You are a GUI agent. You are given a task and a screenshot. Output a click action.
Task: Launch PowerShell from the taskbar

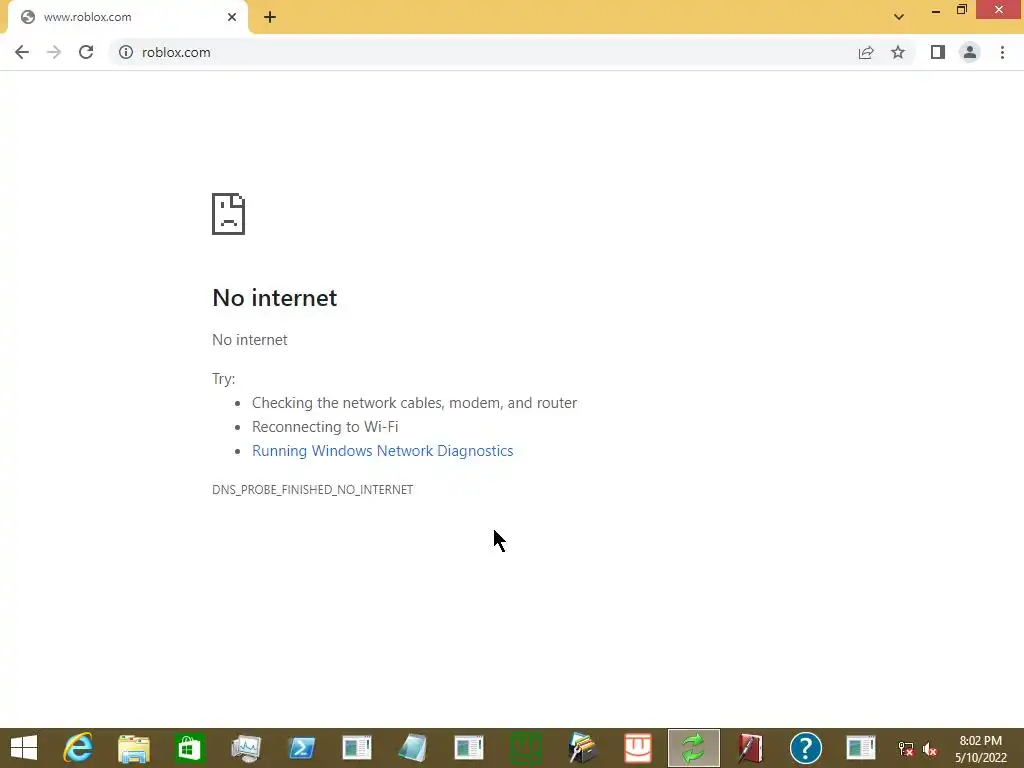[x=302, y=748]
